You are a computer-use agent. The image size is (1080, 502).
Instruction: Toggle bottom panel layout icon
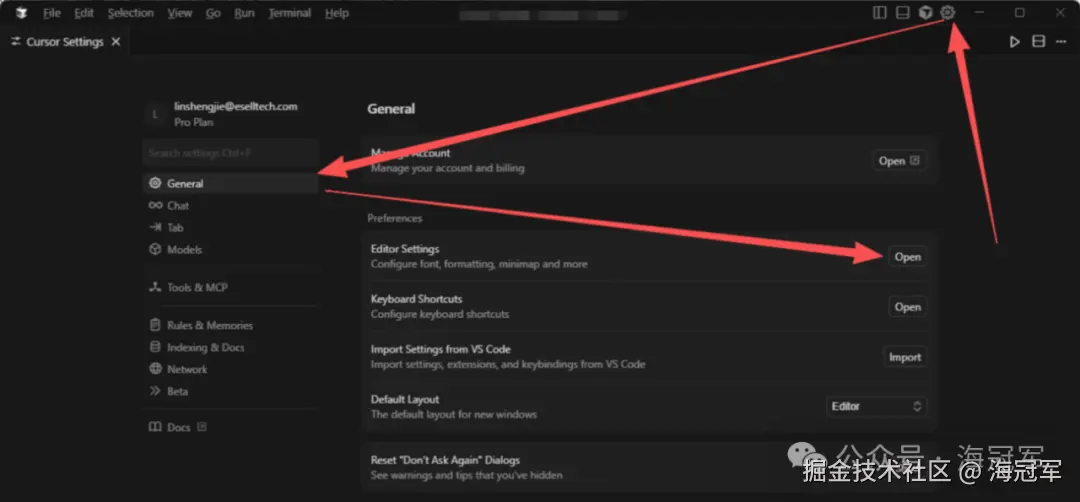[x=902, y=12]
